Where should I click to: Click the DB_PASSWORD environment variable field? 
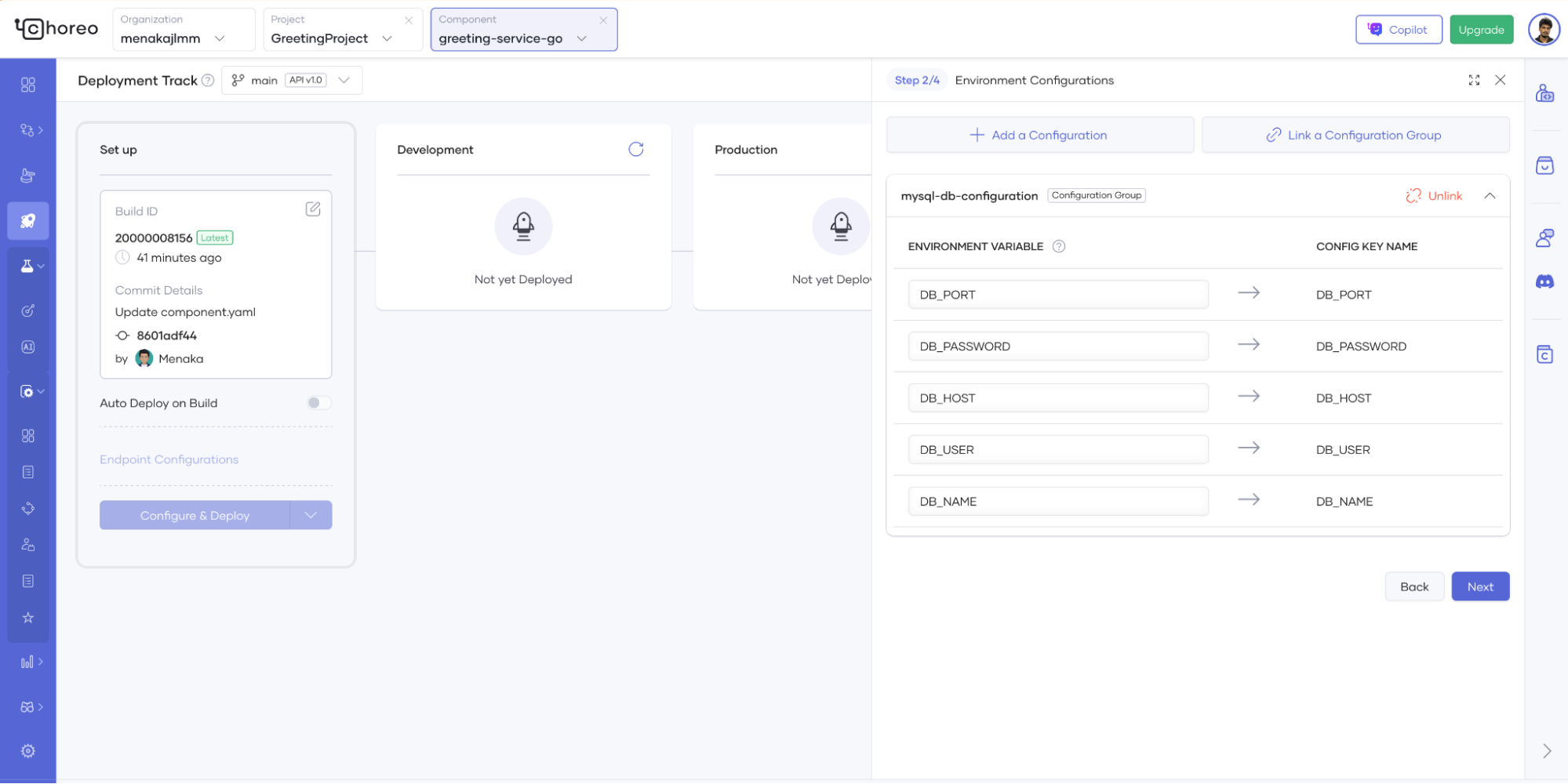point(1057,347)
